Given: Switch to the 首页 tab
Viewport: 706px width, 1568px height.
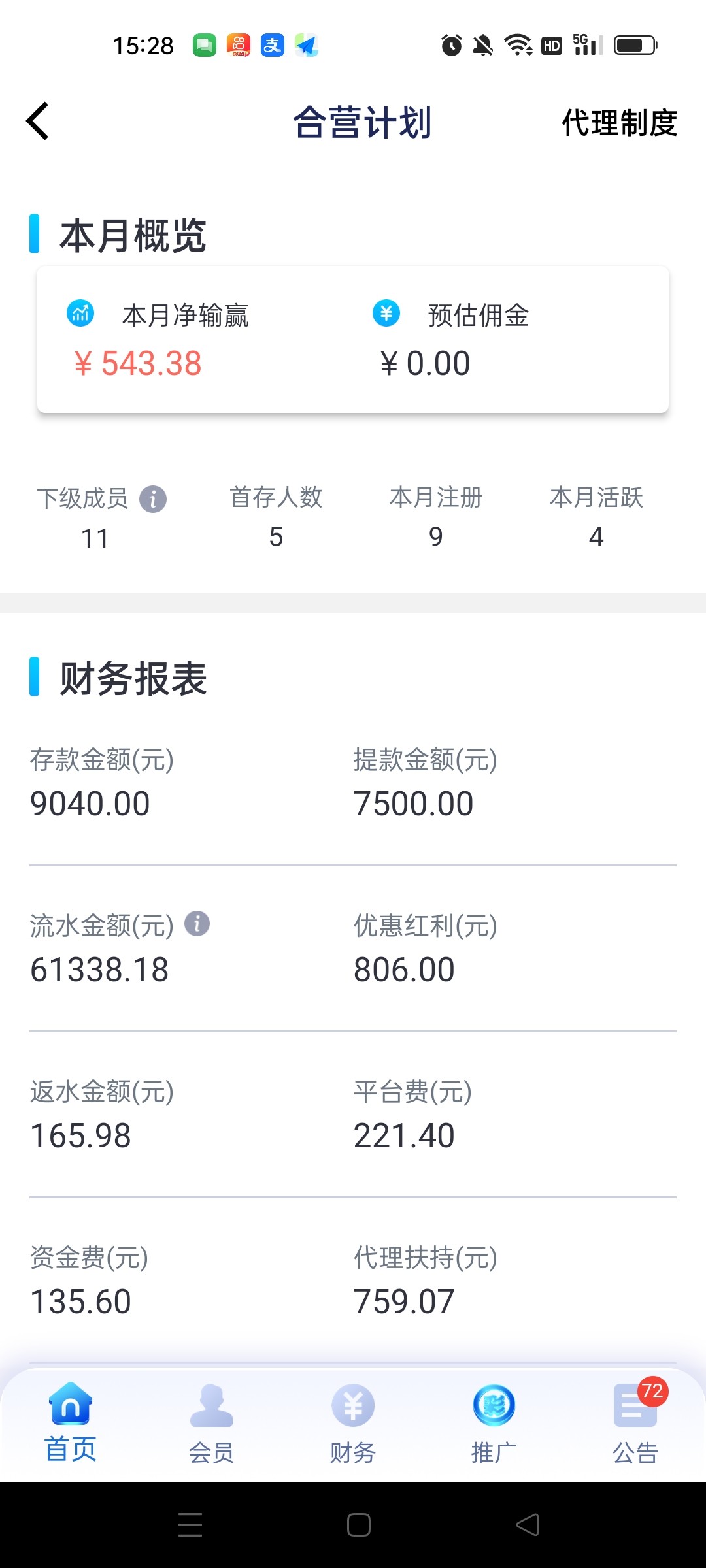Looking at the screenshot, I should click(x=71, y=1422).
